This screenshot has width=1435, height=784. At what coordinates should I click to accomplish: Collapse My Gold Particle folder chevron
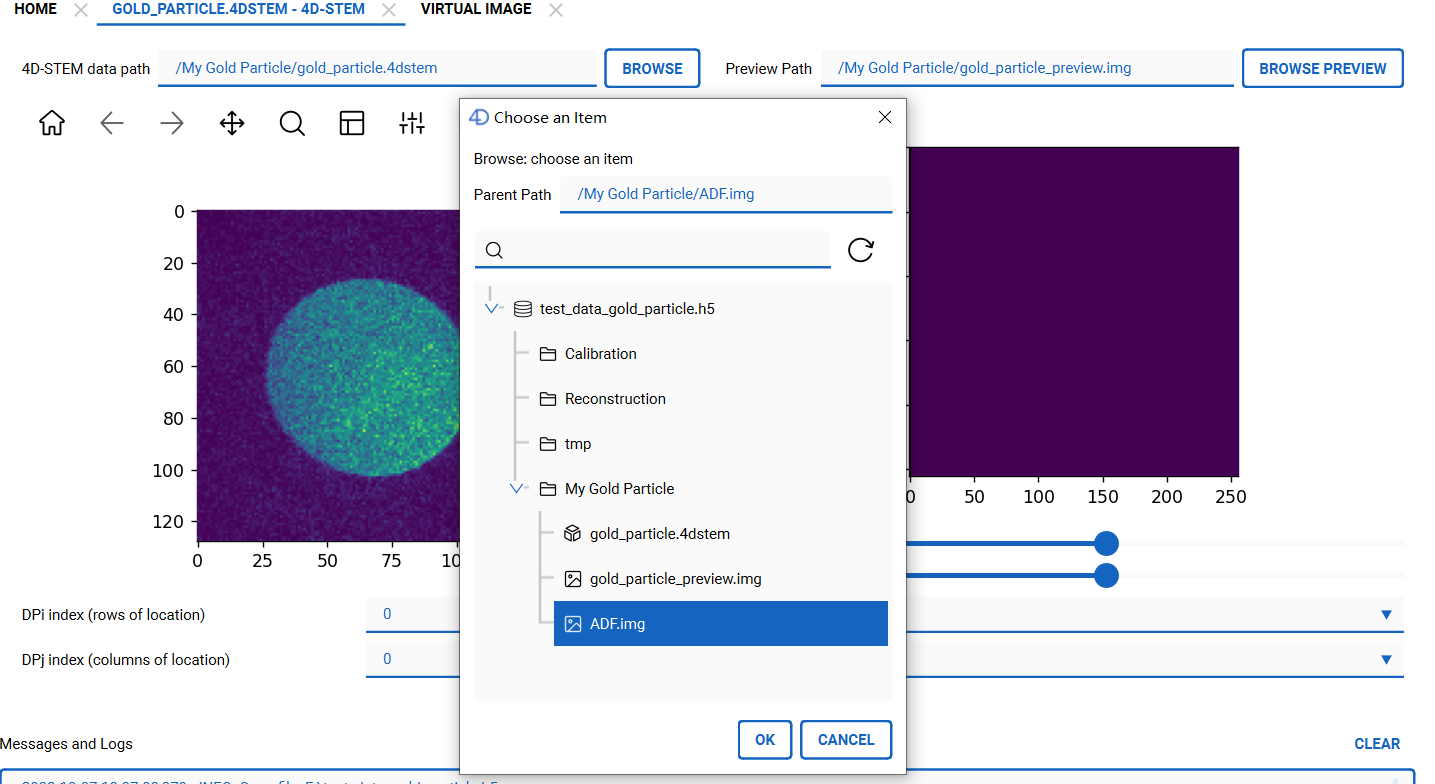(x=517, y=489)
